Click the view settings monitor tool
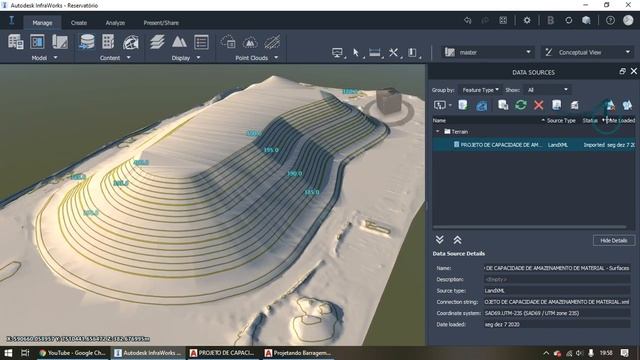 click(x=337, y=52)
